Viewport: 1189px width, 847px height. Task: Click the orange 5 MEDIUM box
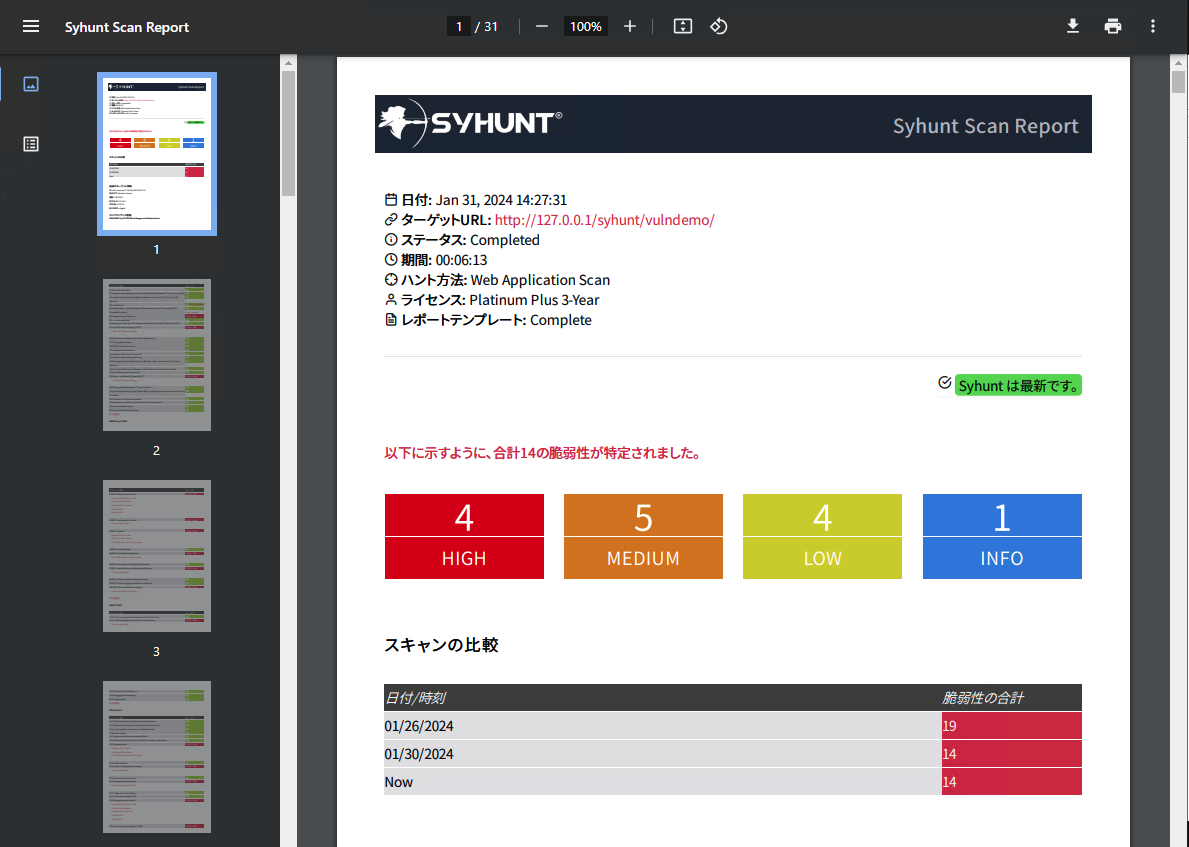click(643, 536)
